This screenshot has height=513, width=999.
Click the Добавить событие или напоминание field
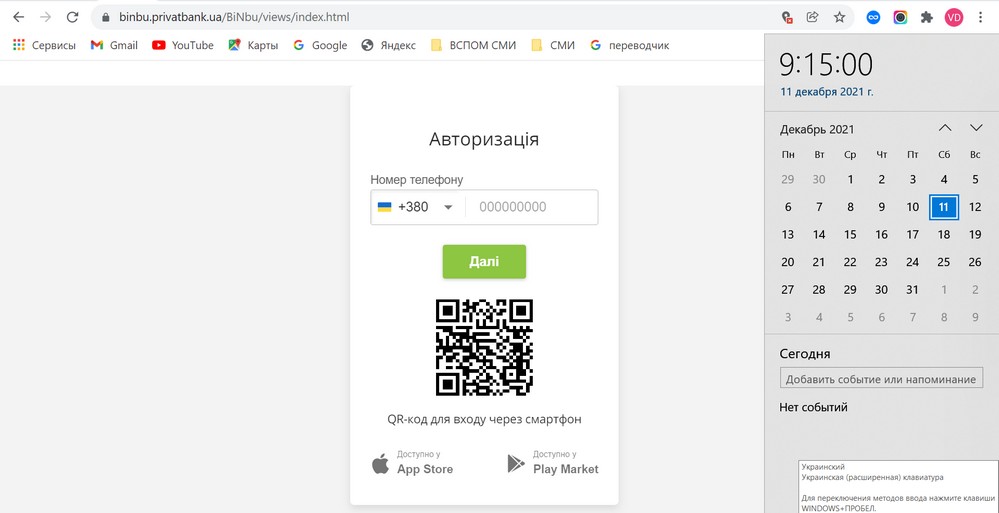coord(881,378)
